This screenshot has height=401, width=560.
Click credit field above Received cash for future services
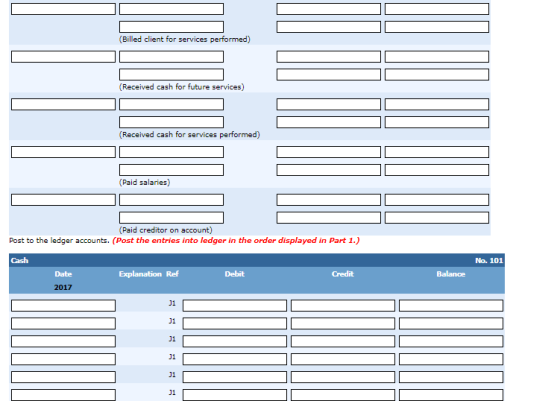pyautogui.click(x=437, y=74)
